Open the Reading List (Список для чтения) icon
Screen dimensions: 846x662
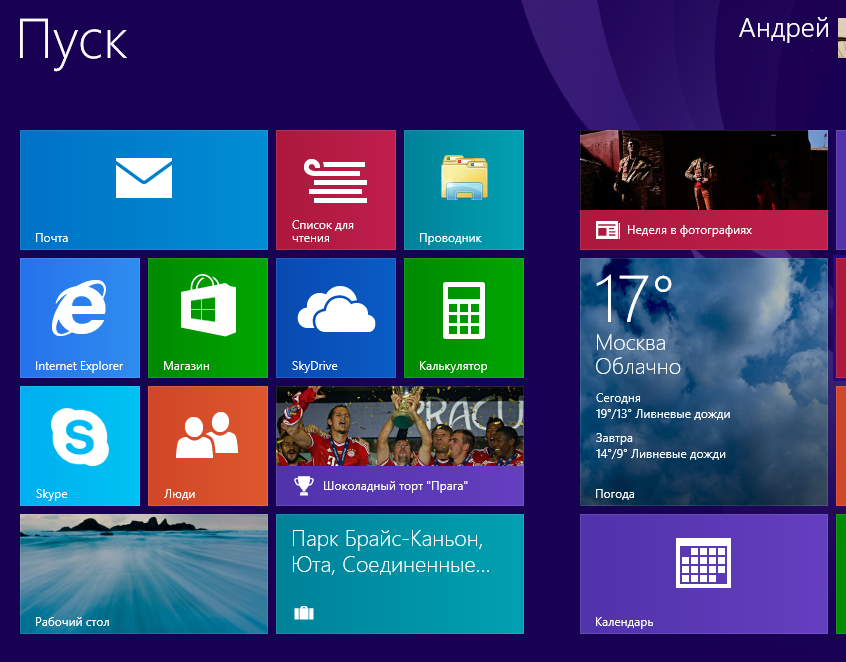[336, 181]
